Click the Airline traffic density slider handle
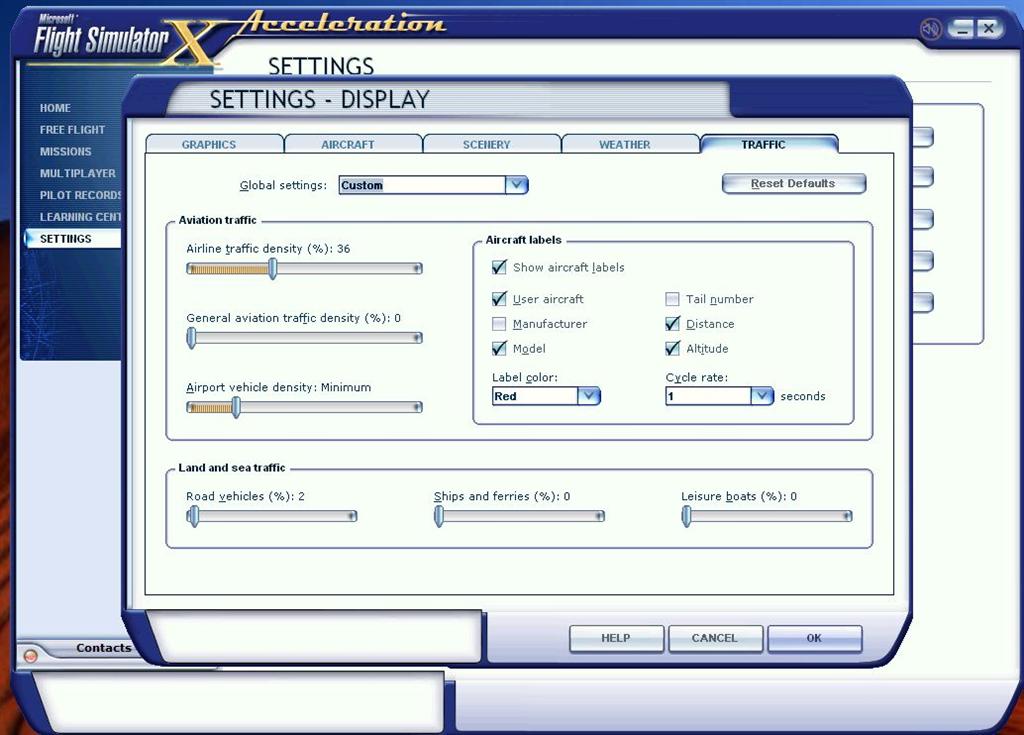Viewport: 1024px width, 735px height. (x=272, y=268)
